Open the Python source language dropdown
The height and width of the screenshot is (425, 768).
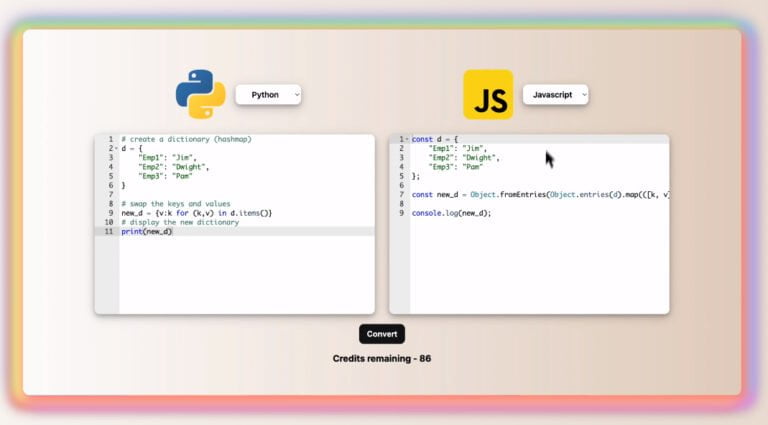coord(268,94)
